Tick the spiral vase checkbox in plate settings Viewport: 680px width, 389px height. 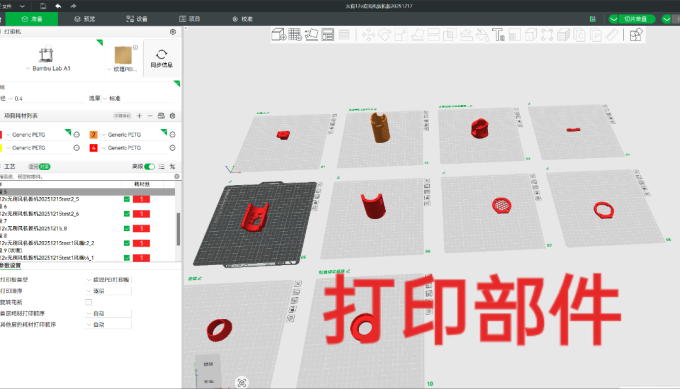point(88,302)
